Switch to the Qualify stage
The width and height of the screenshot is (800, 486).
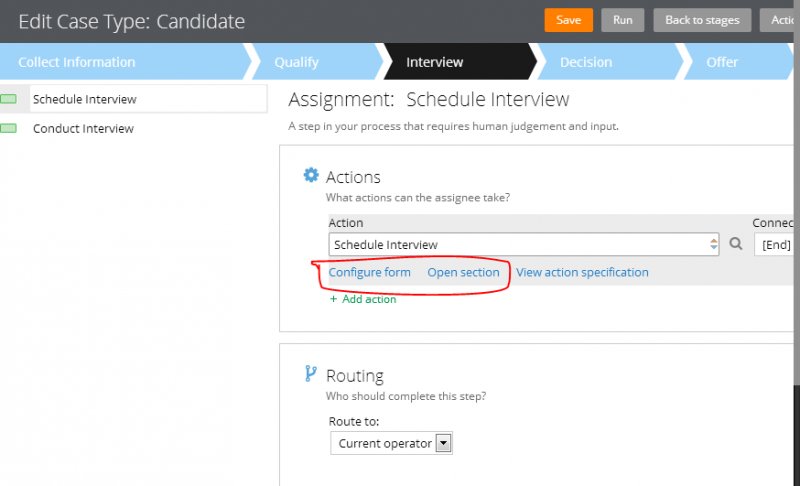click(297, 62)
